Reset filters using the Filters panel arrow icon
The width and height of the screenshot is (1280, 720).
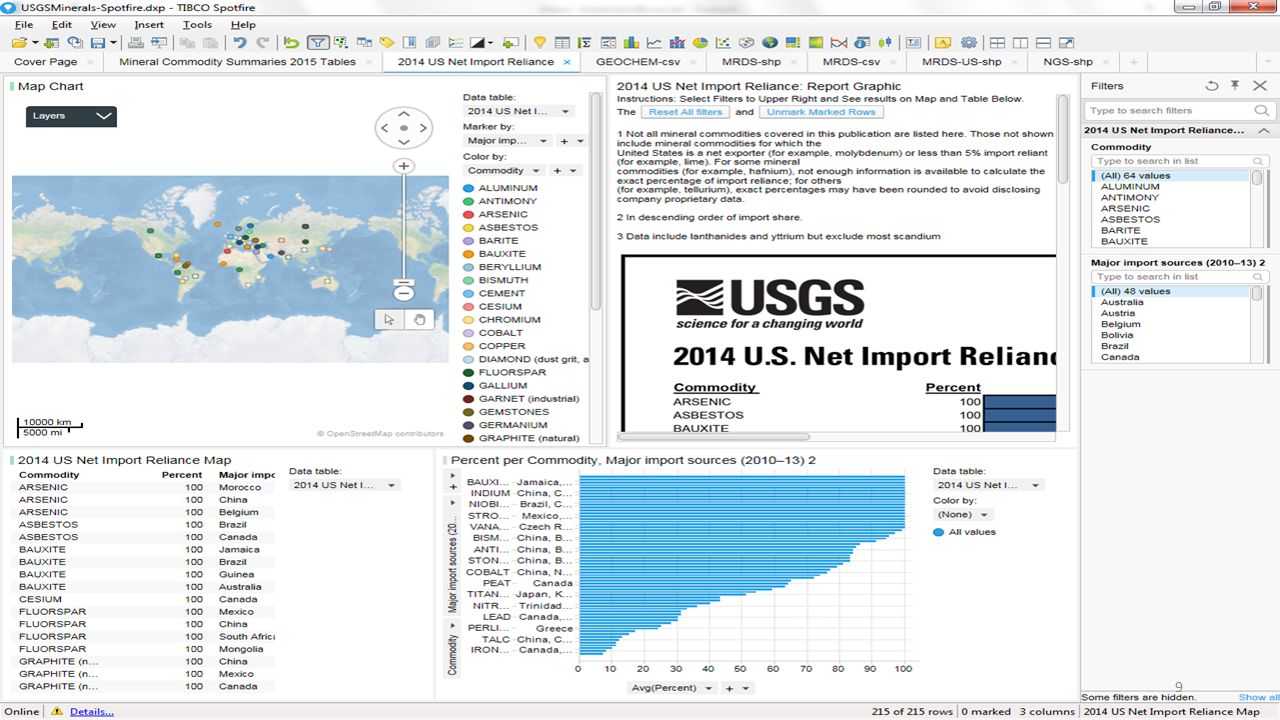pyautogui.click(x=1212, y=86)
